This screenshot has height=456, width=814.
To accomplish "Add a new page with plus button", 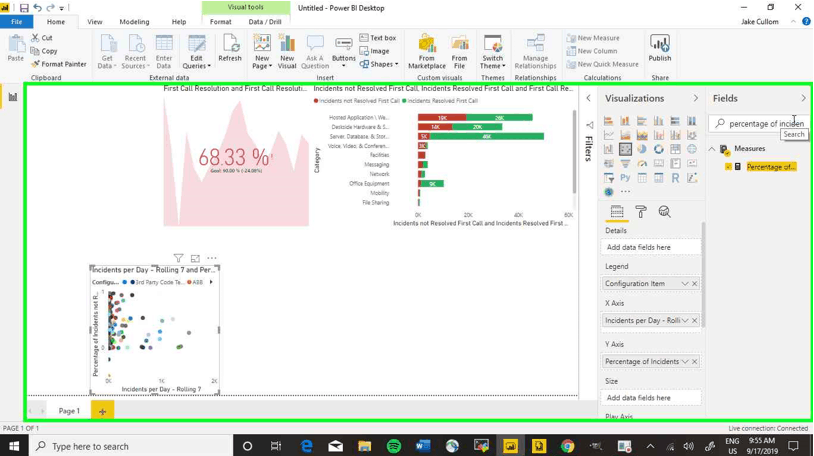I will [x=102, y=411].
